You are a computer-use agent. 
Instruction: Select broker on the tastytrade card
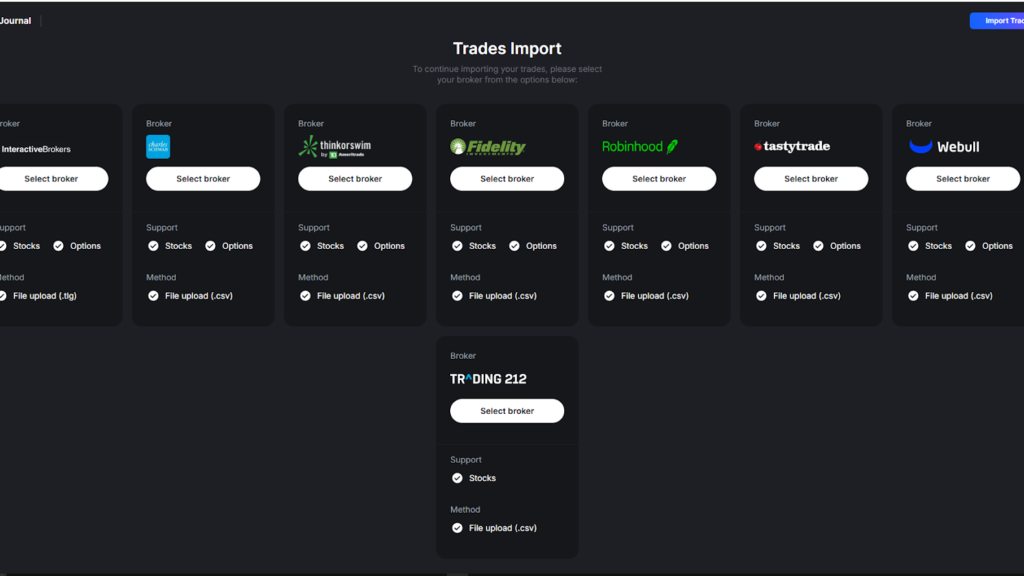pyautogui.click(x=811, y=178)
